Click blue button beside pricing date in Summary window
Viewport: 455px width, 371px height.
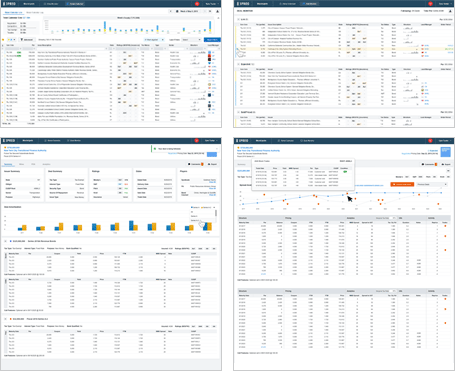pyautogui.click(x=212, y=154)
